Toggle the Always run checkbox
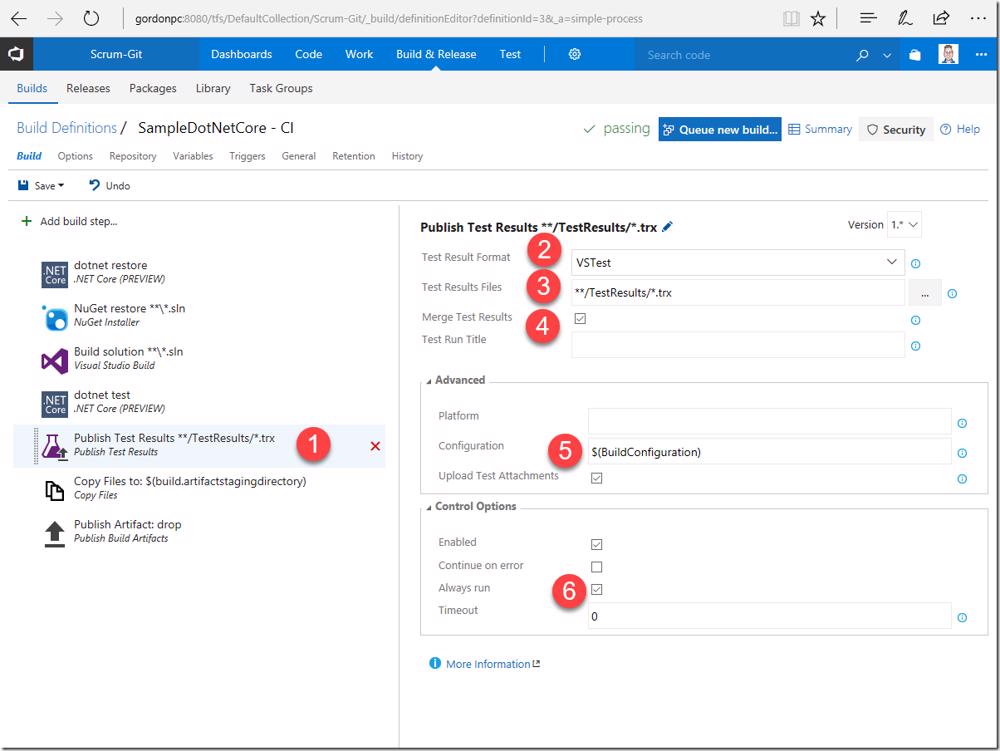The image size is (1000, 751). tap(596, 589)
